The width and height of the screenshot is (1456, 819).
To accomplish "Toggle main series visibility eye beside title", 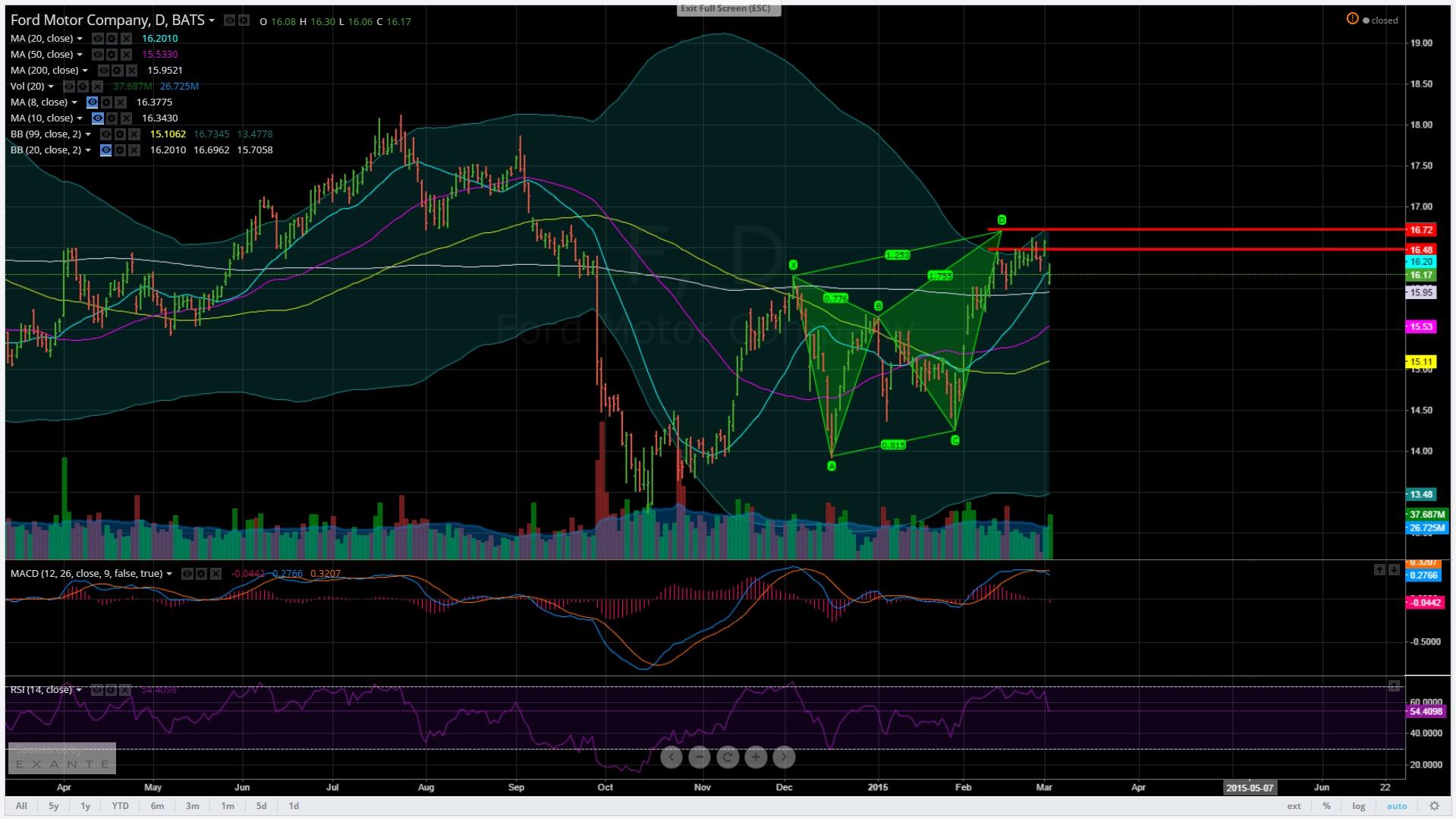I will click(230, 20).
